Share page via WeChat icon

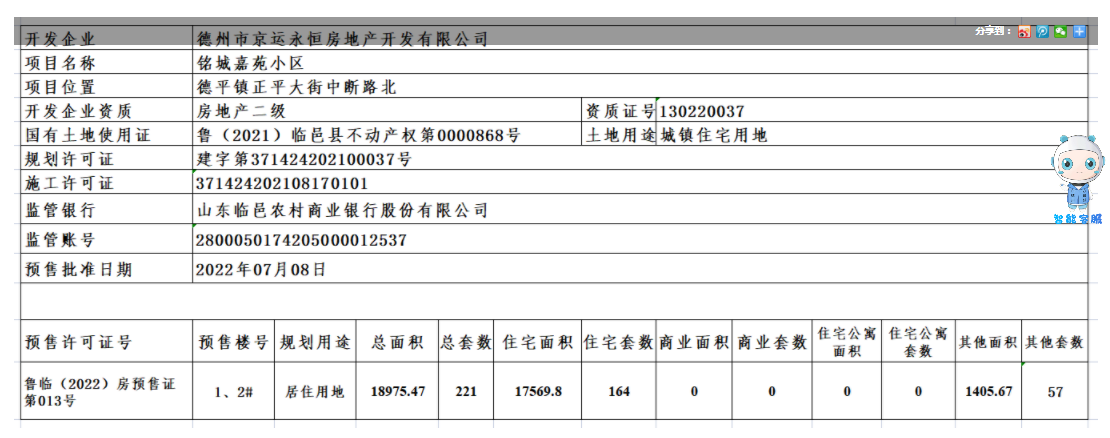[x=1060, y=32]
